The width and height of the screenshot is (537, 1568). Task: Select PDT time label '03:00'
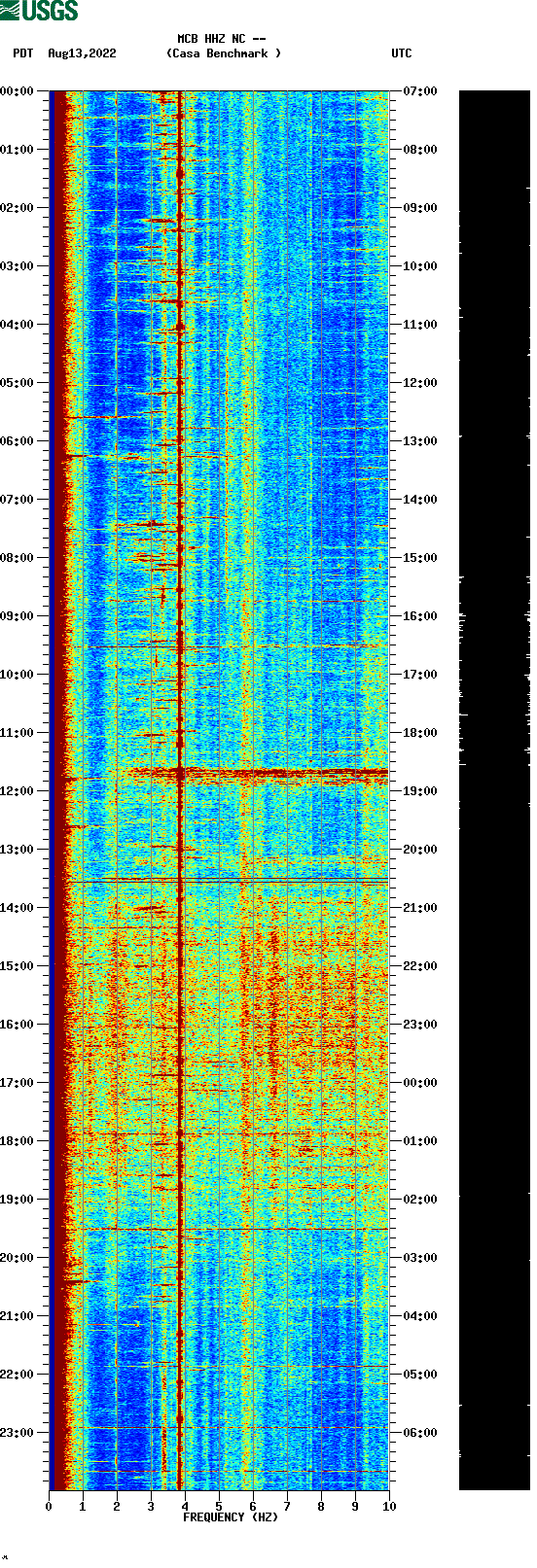click(17, 266)
